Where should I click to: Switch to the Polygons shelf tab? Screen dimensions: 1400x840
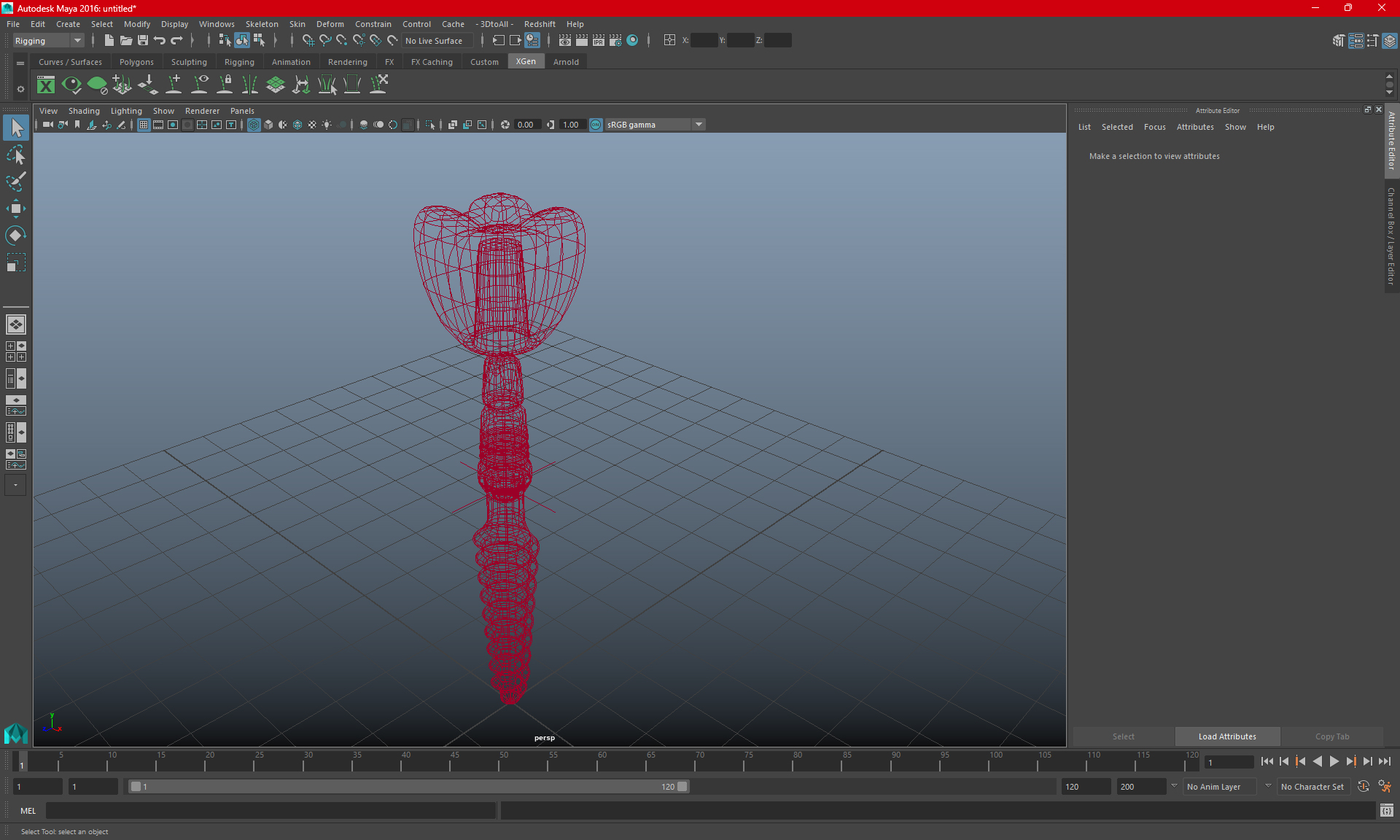point(136,62)
